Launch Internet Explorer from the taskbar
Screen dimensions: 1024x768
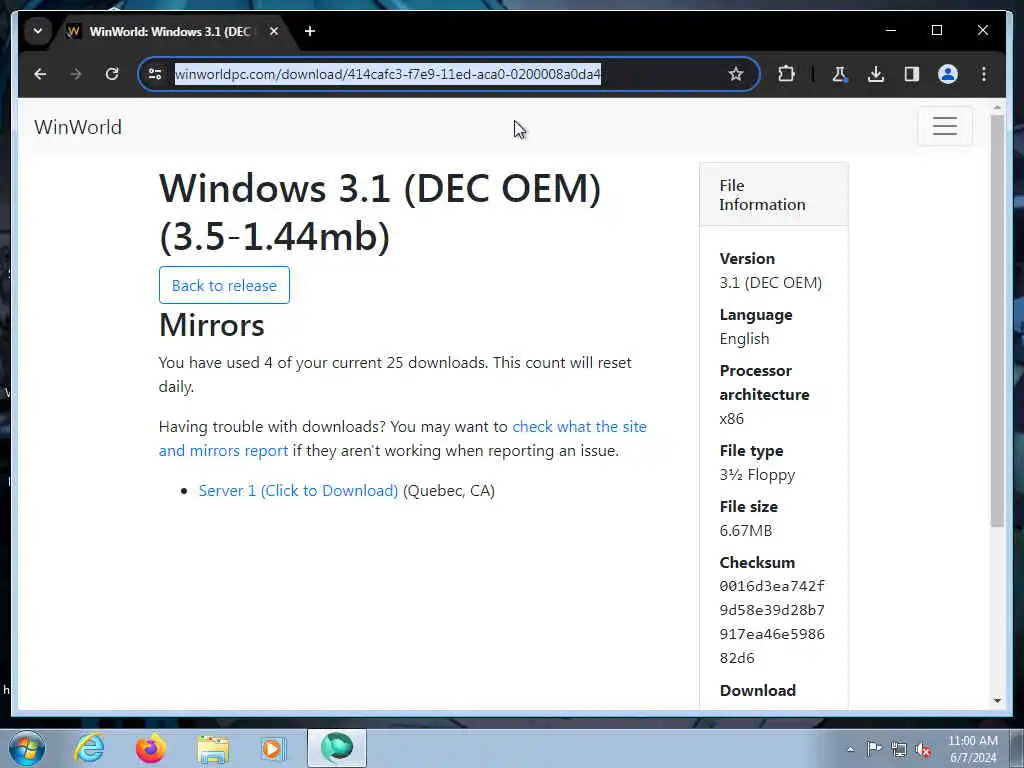[x=89, y=748]
